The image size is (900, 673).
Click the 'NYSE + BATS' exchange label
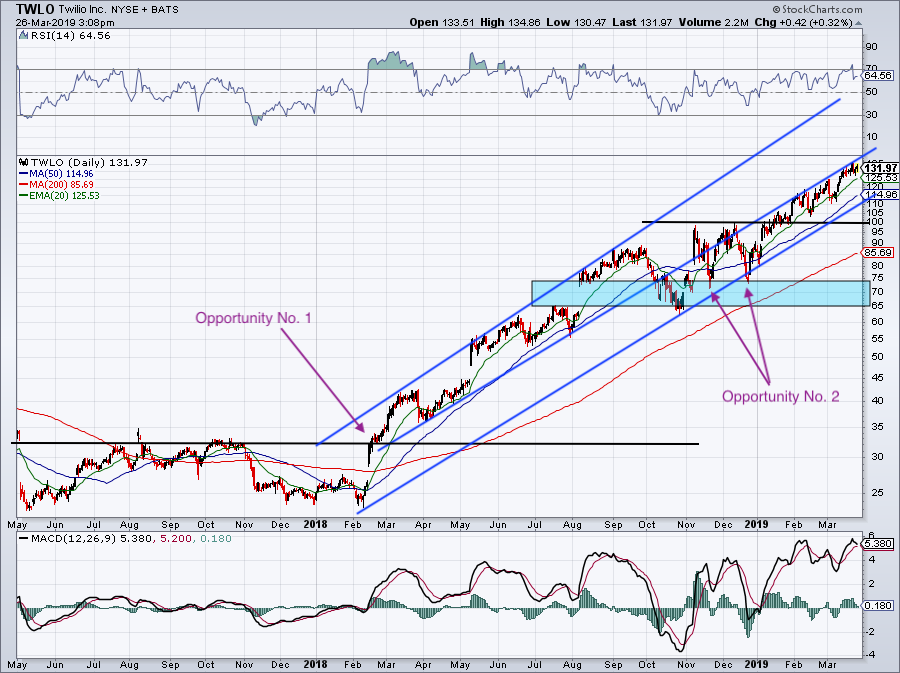[x=147, y=10]
